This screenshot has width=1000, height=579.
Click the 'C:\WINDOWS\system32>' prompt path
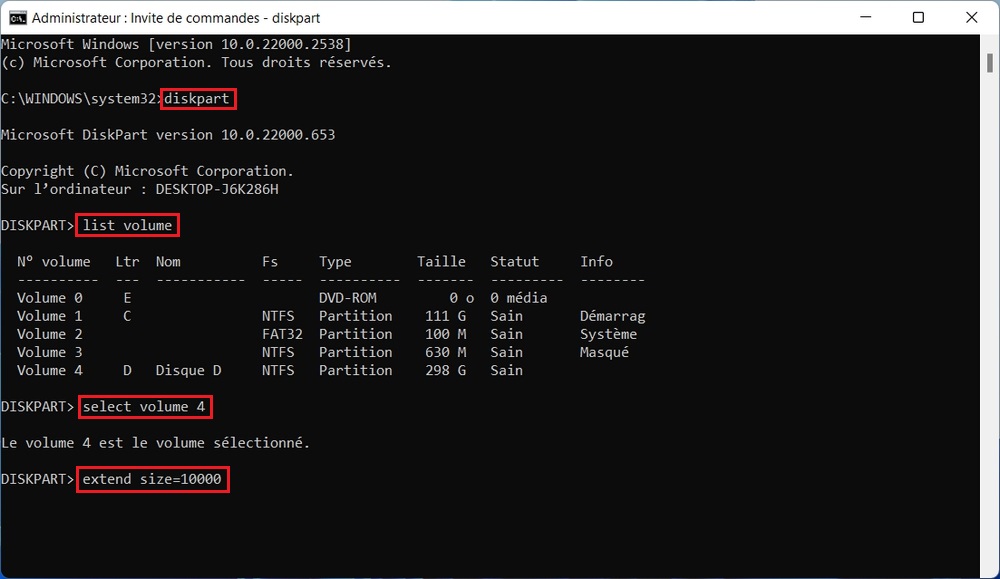pyautogui.click(x=80, y=99)
